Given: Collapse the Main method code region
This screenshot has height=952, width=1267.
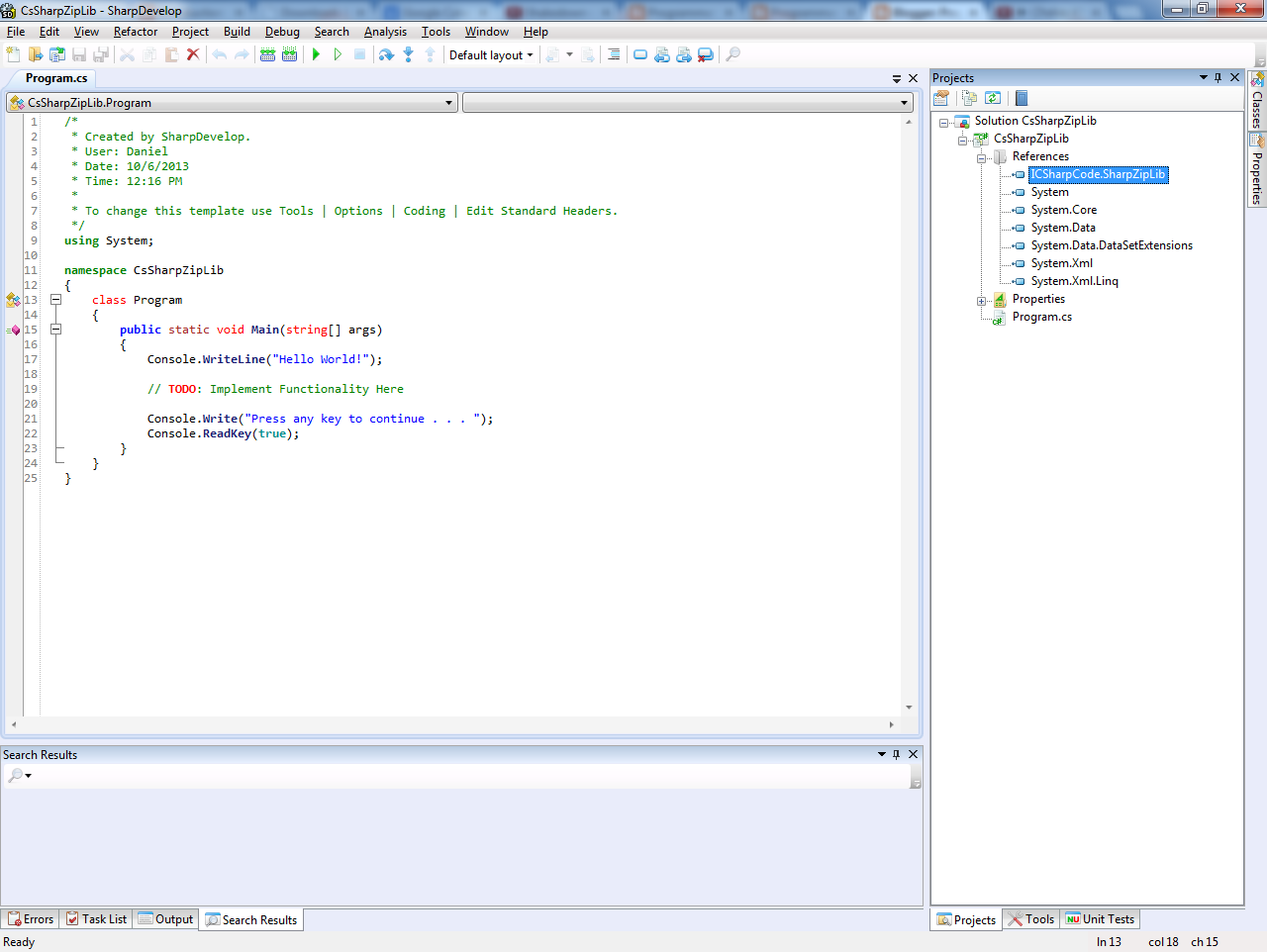Looking at the screenshot, I should tap(55, 329).
